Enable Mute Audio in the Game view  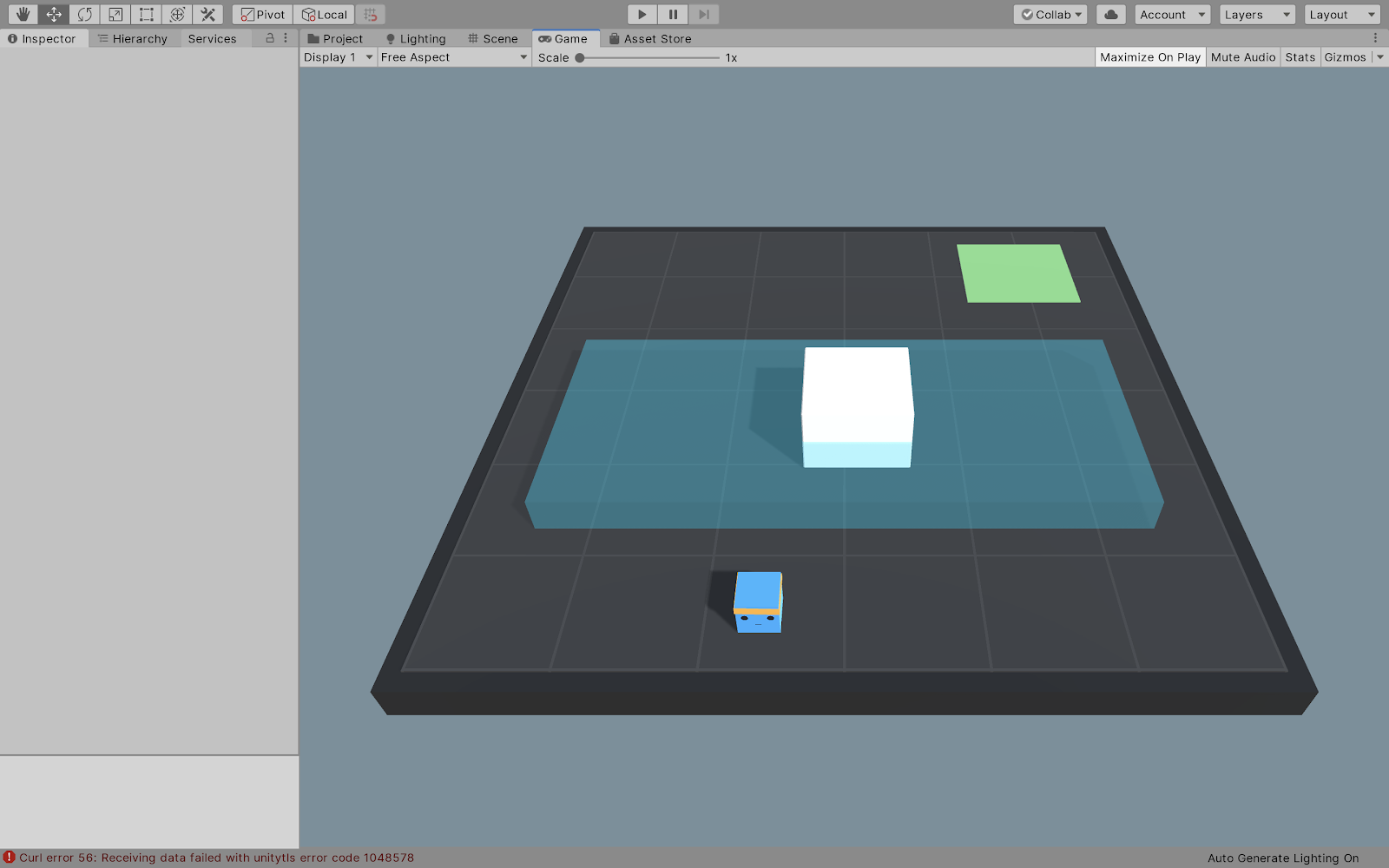point(1243,56)
